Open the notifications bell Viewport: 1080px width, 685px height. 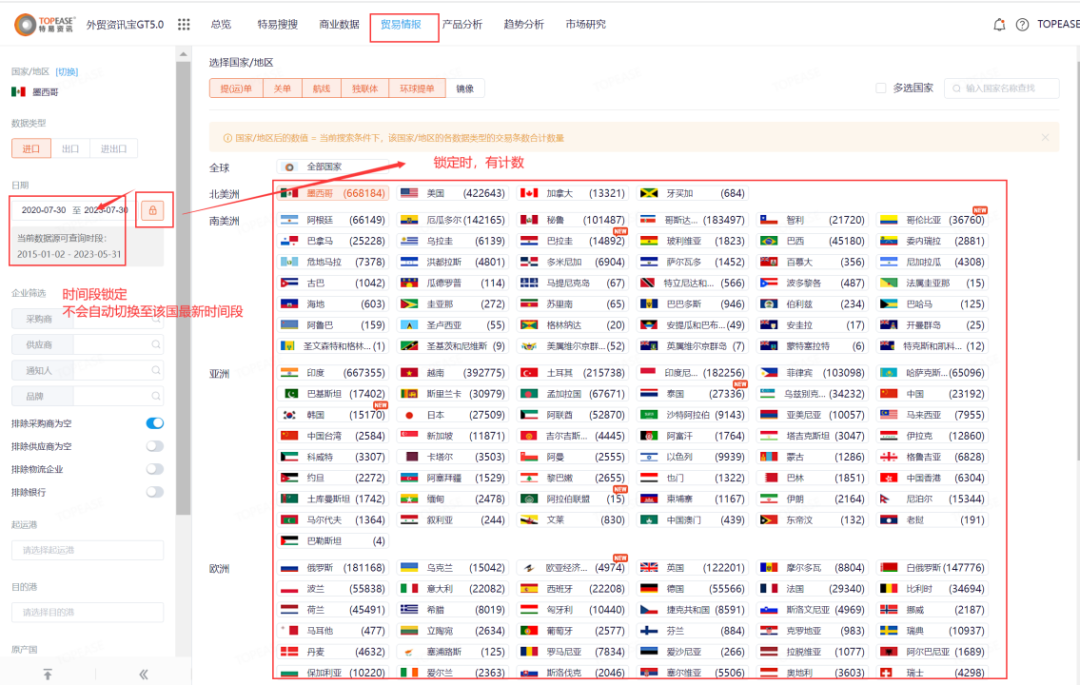999,25
